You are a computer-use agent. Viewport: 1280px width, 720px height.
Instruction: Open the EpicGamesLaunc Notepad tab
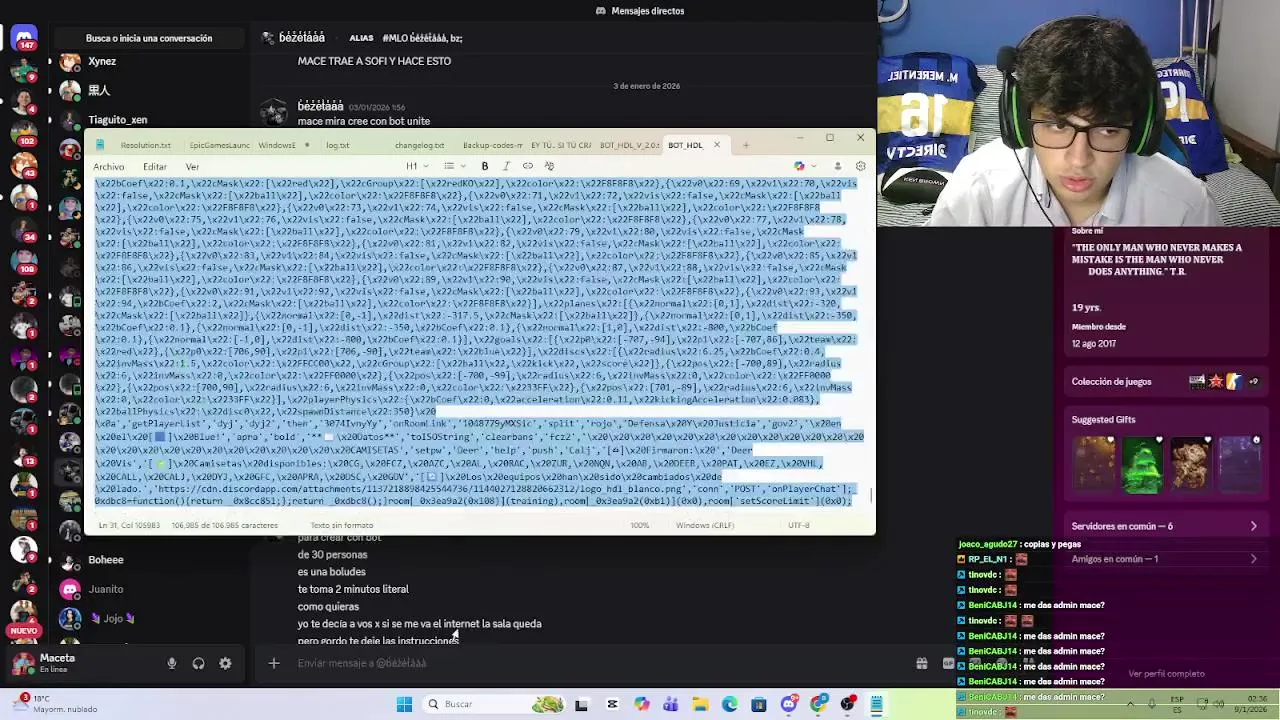pyautogui.click(x=219, y=145)
